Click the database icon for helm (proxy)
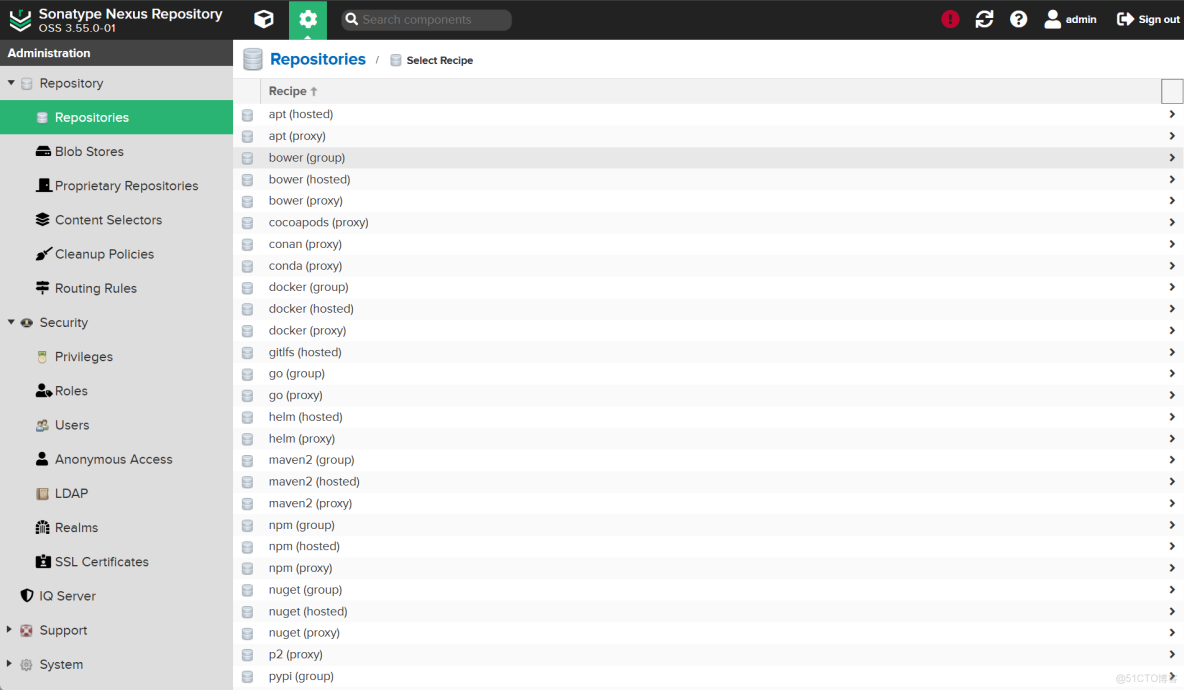 [x=247, y=439]
